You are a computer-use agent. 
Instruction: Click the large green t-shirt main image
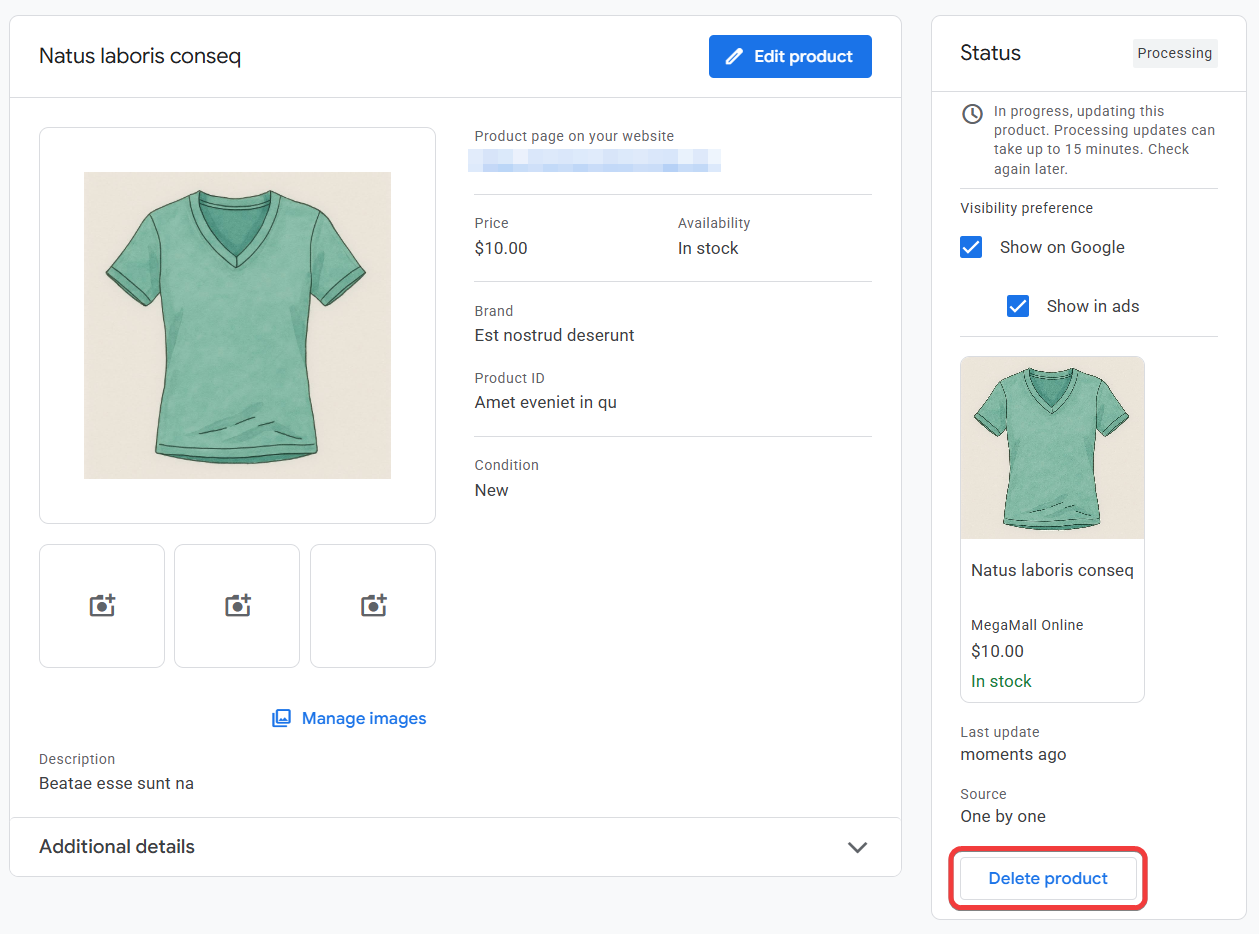237,325
